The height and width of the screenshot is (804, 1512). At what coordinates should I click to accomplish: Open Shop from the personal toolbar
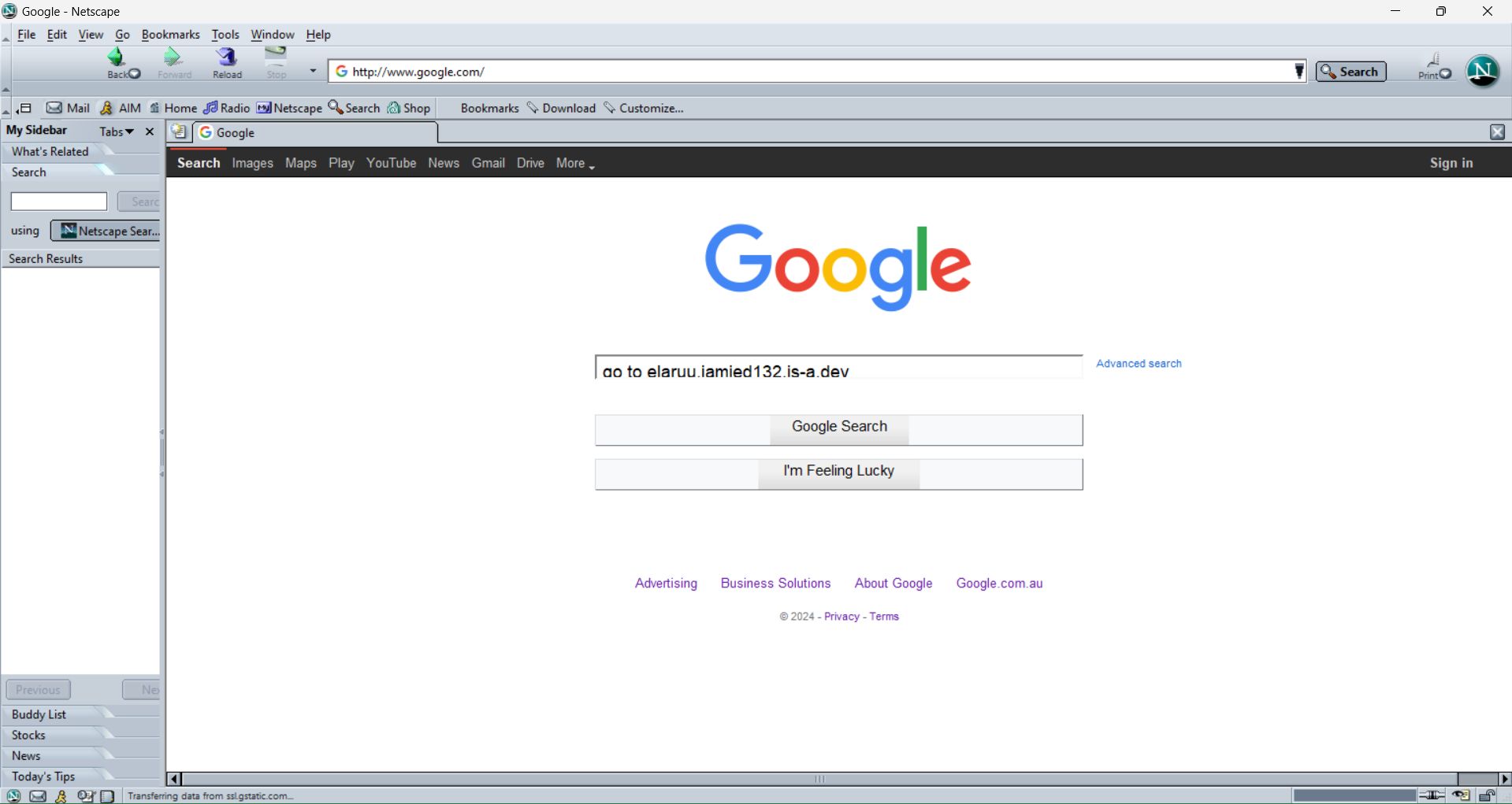409,108
